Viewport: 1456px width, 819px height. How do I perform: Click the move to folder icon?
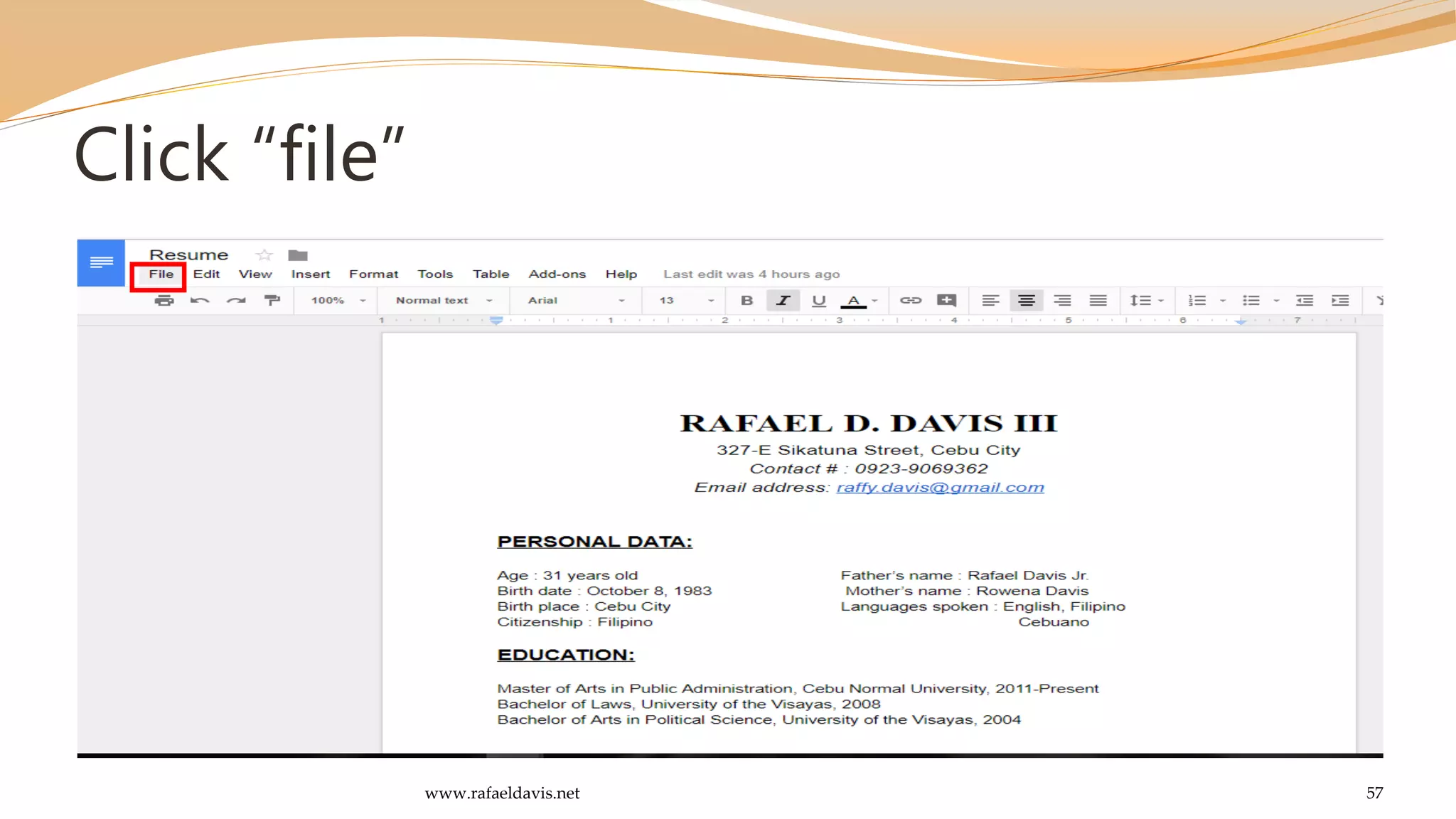pos(298,255)
